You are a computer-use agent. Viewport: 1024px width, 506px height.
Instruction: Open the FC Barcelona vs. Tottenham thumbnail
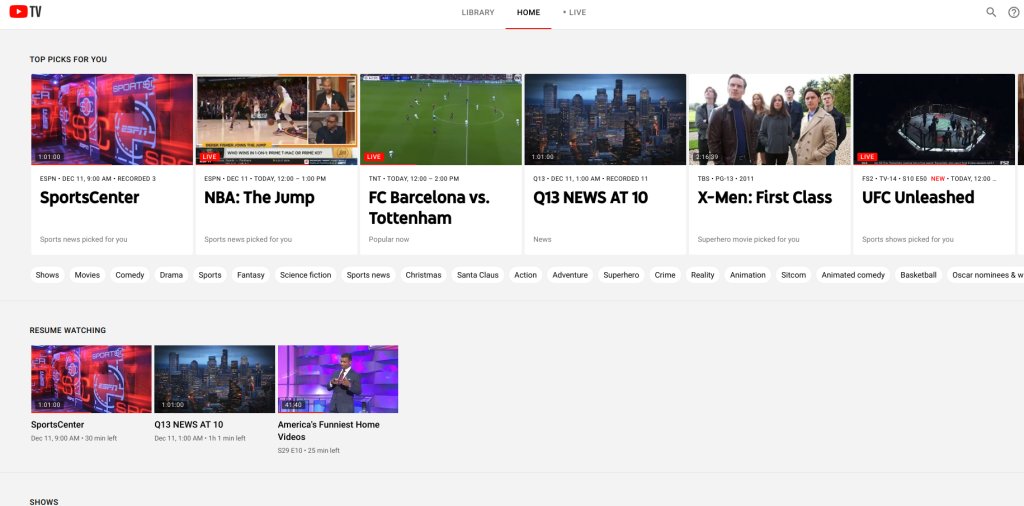[441, 119]
